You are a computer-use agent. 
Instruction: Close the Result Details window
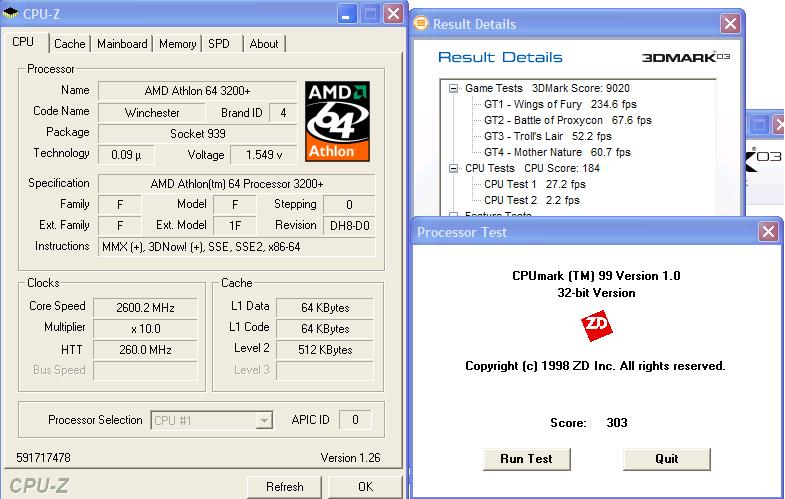click(730, 23)
